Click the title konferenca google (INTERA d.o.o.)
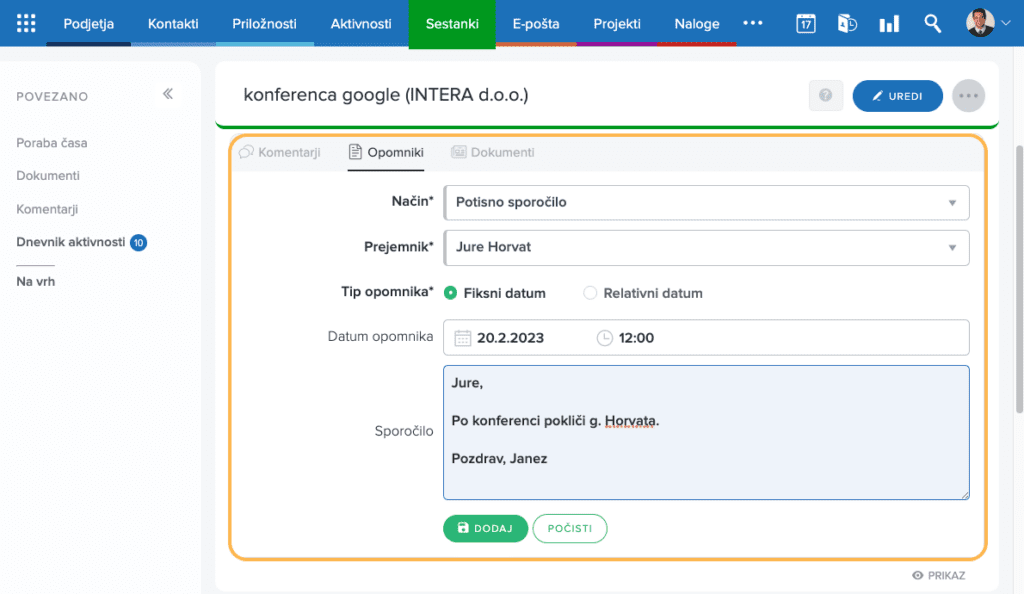Screen dimensions: 1024x594 point(386,95)
